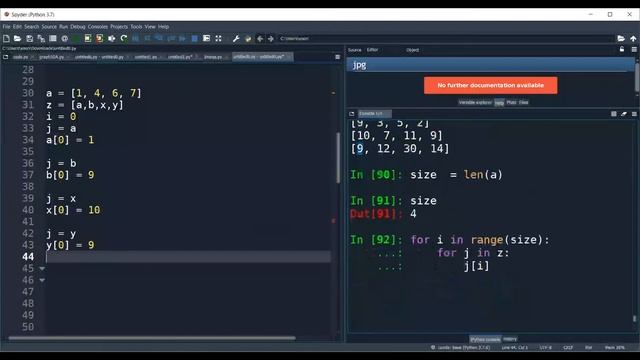Run the selection or current line
Screen dimensions: 640x360
pyautogui.click(x=111, y=38)
